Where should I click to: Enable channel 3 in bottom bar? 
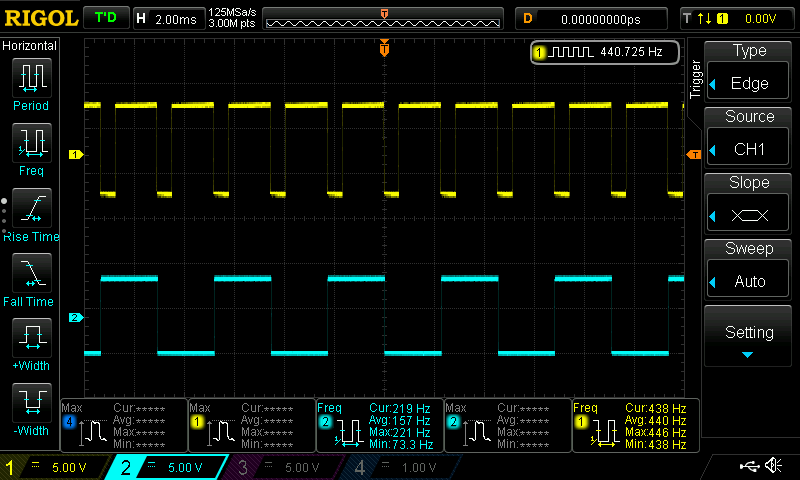[x=285, y=467]
